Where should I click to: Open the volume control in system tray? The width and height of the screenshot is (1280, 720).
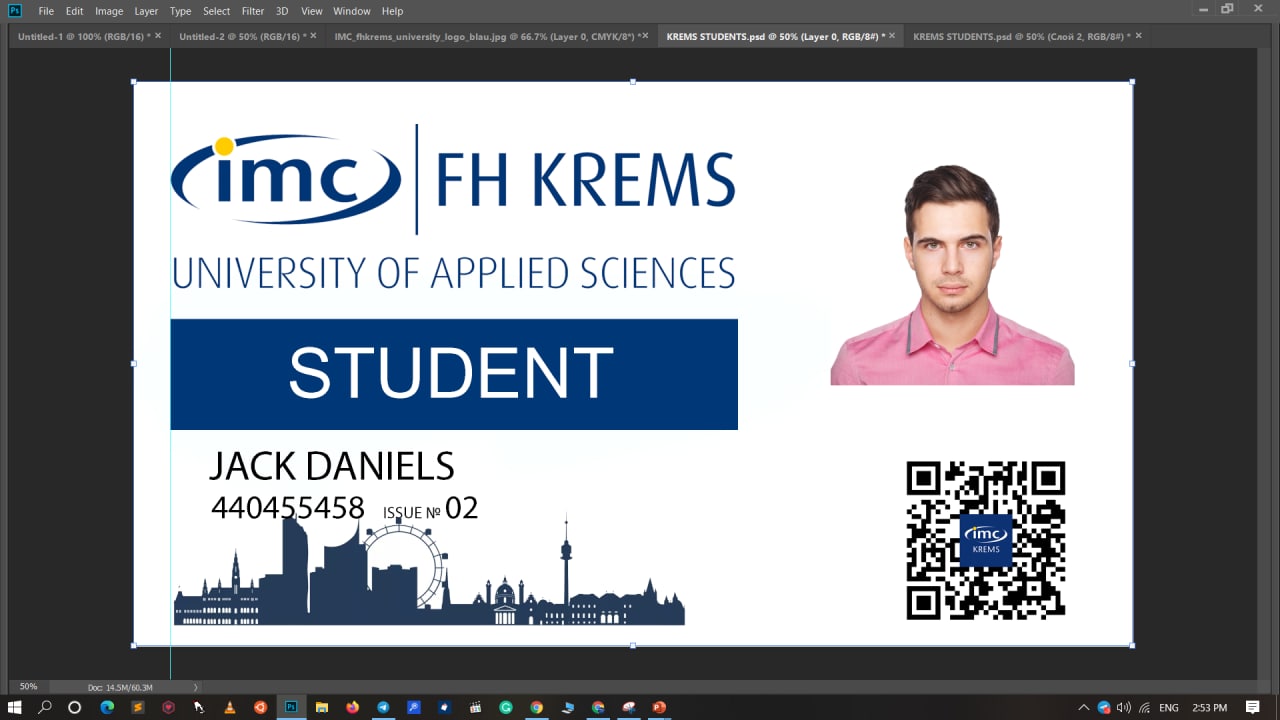[x=1124, y=707]
